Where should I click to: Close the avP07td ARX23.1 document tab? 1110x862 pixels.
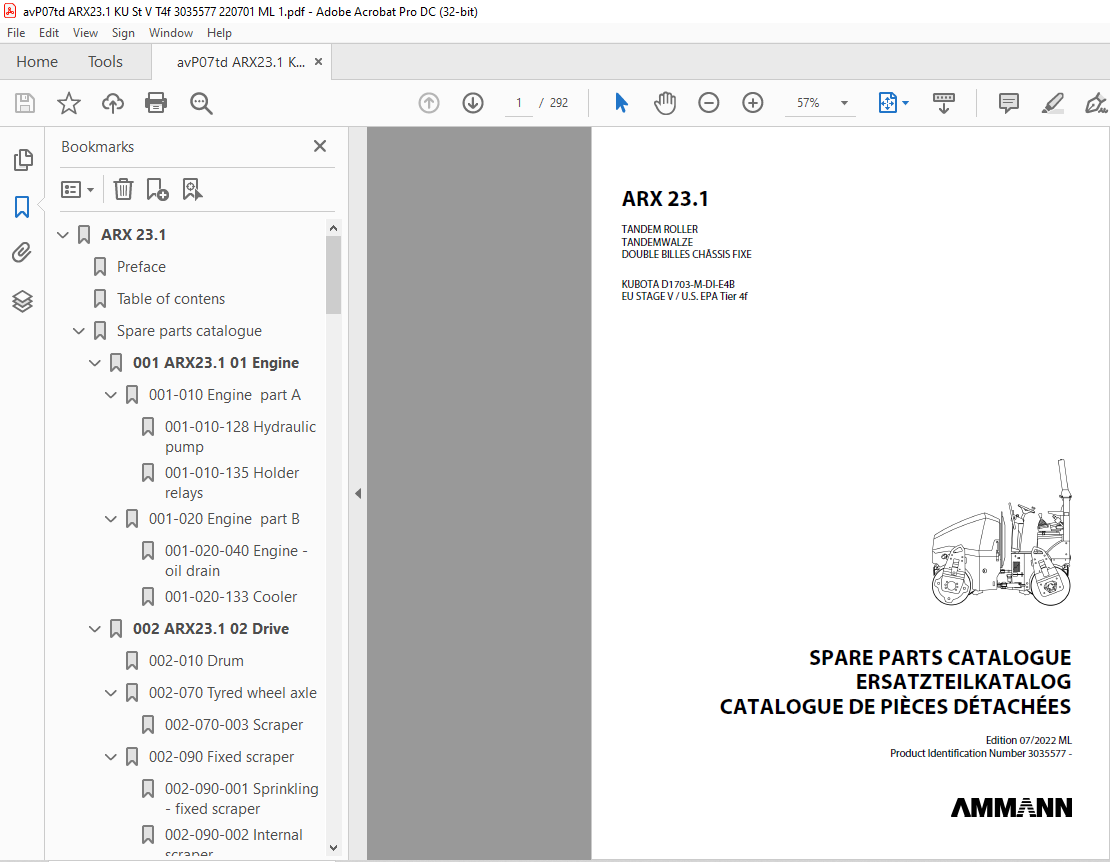319,62
